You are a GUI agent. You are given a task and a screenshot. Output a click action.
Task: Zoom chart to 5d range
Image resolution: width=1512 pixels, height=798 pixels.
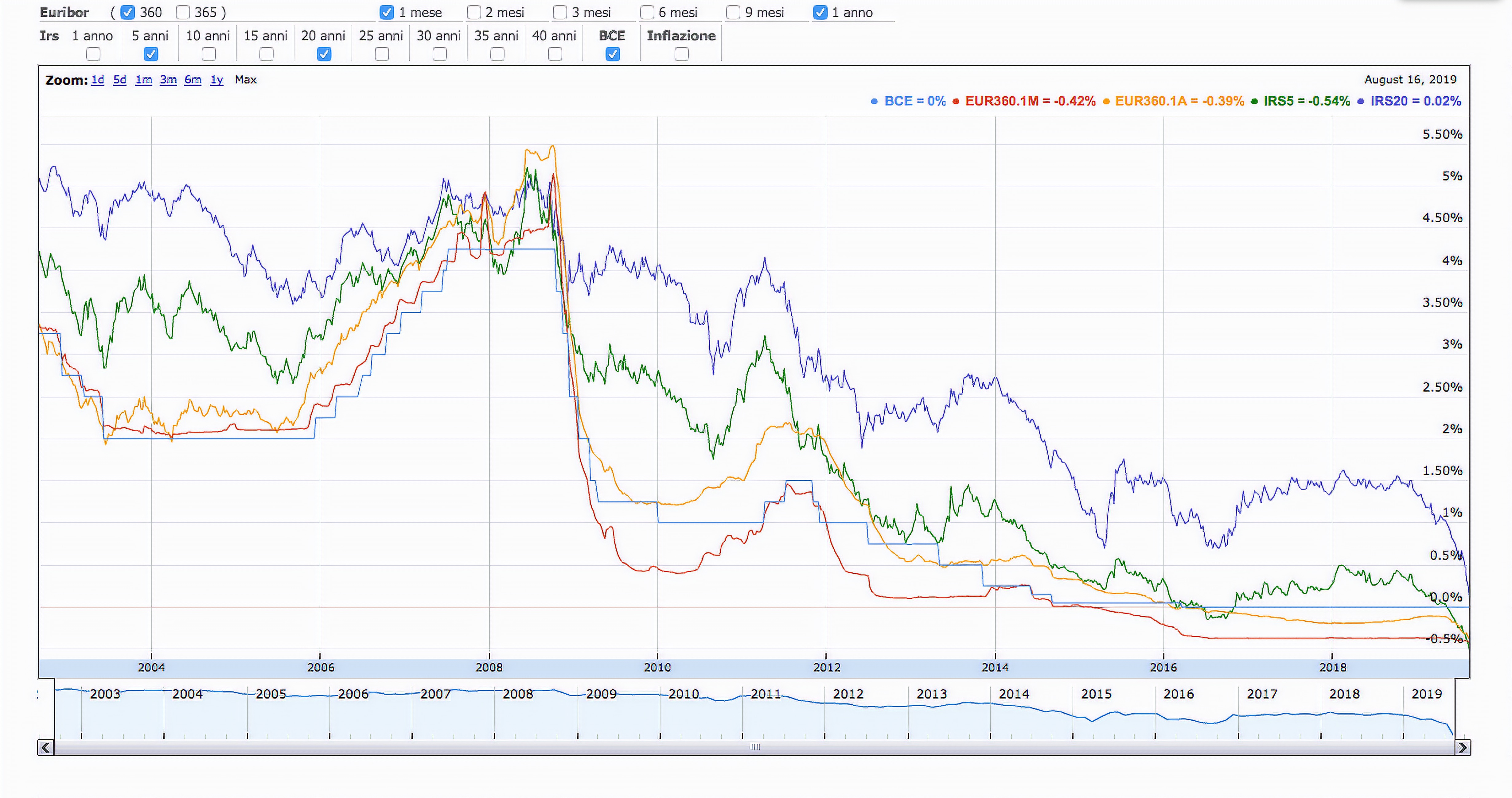(120, 80)
